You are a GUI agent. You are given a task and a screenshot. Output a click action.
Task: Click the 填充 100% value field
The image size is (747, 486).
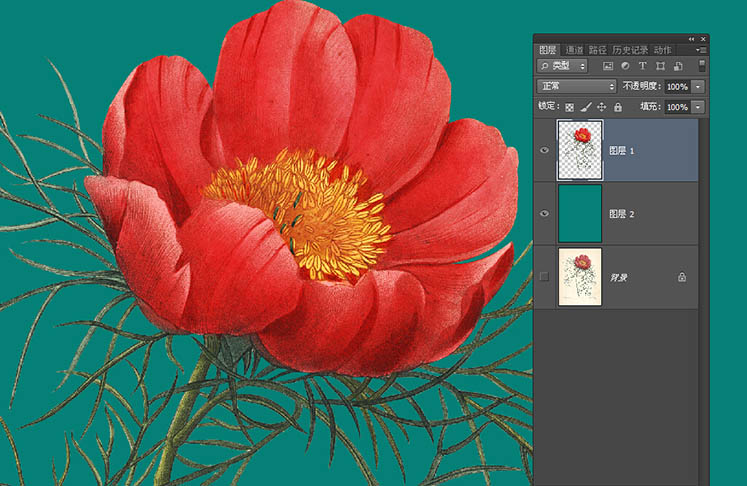(x=678, y=107)
